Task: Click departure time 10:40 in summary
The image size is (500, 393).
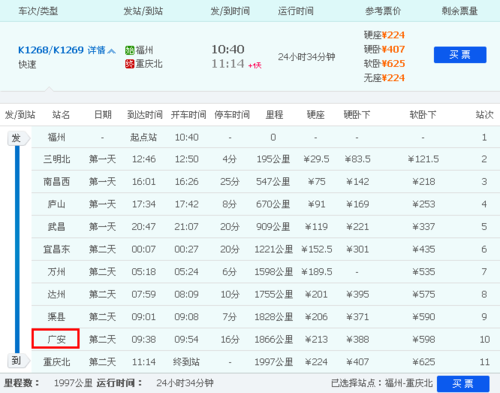Action: 228,50
